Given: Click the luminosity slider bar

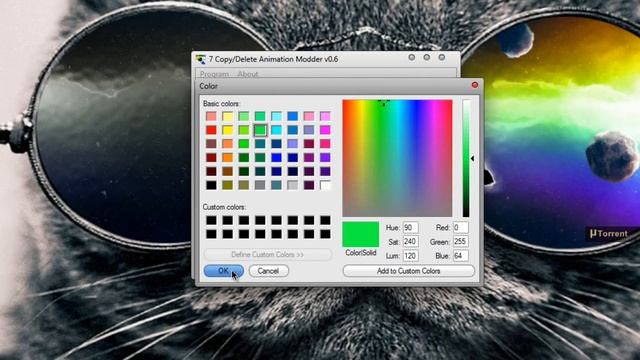Looking at the screenshot, I should (x=466, y=158).
